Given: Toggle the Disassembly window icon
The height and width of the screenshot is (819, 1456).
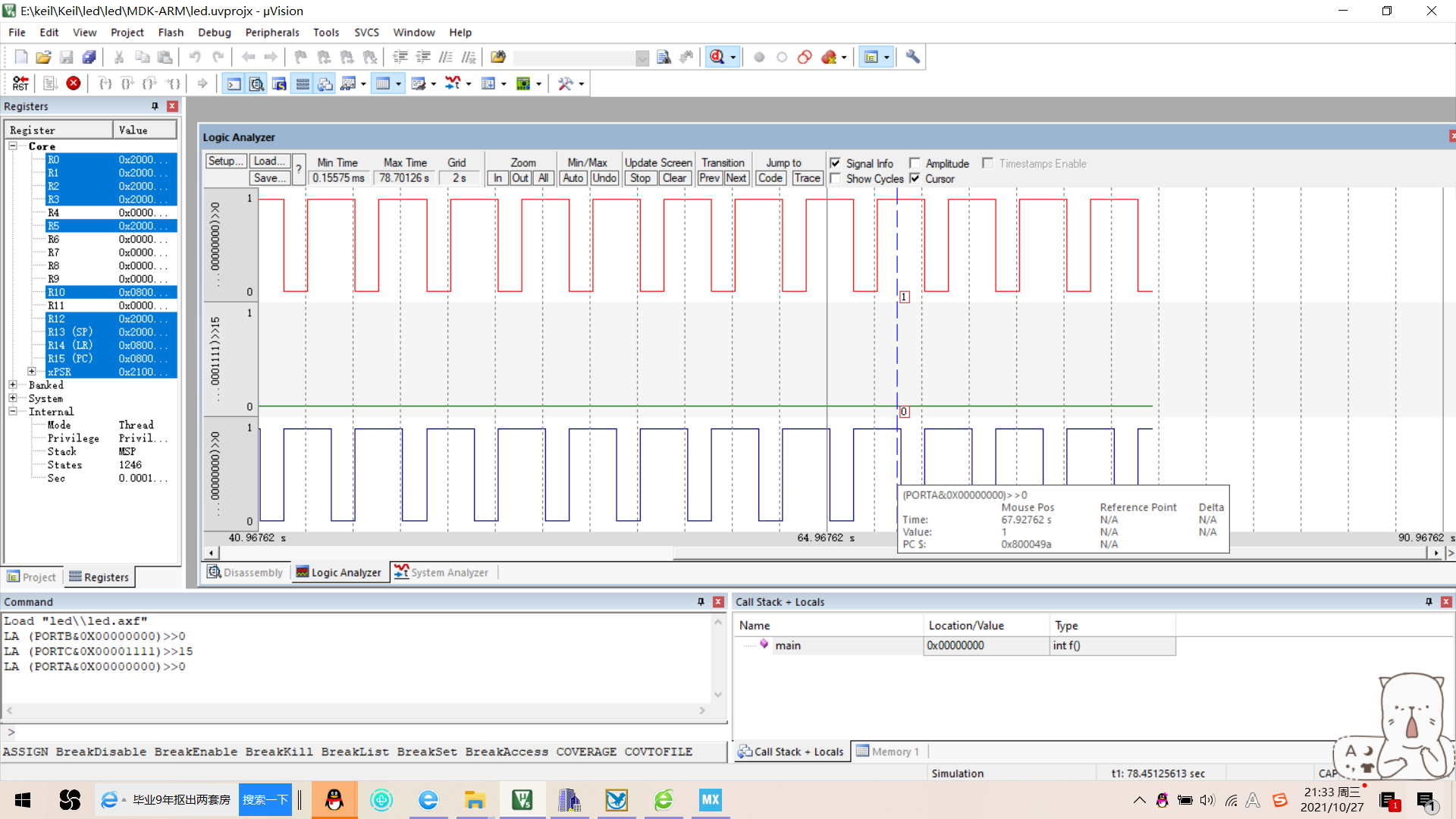Looking at the screenshot, I should [x=257, y=83].
